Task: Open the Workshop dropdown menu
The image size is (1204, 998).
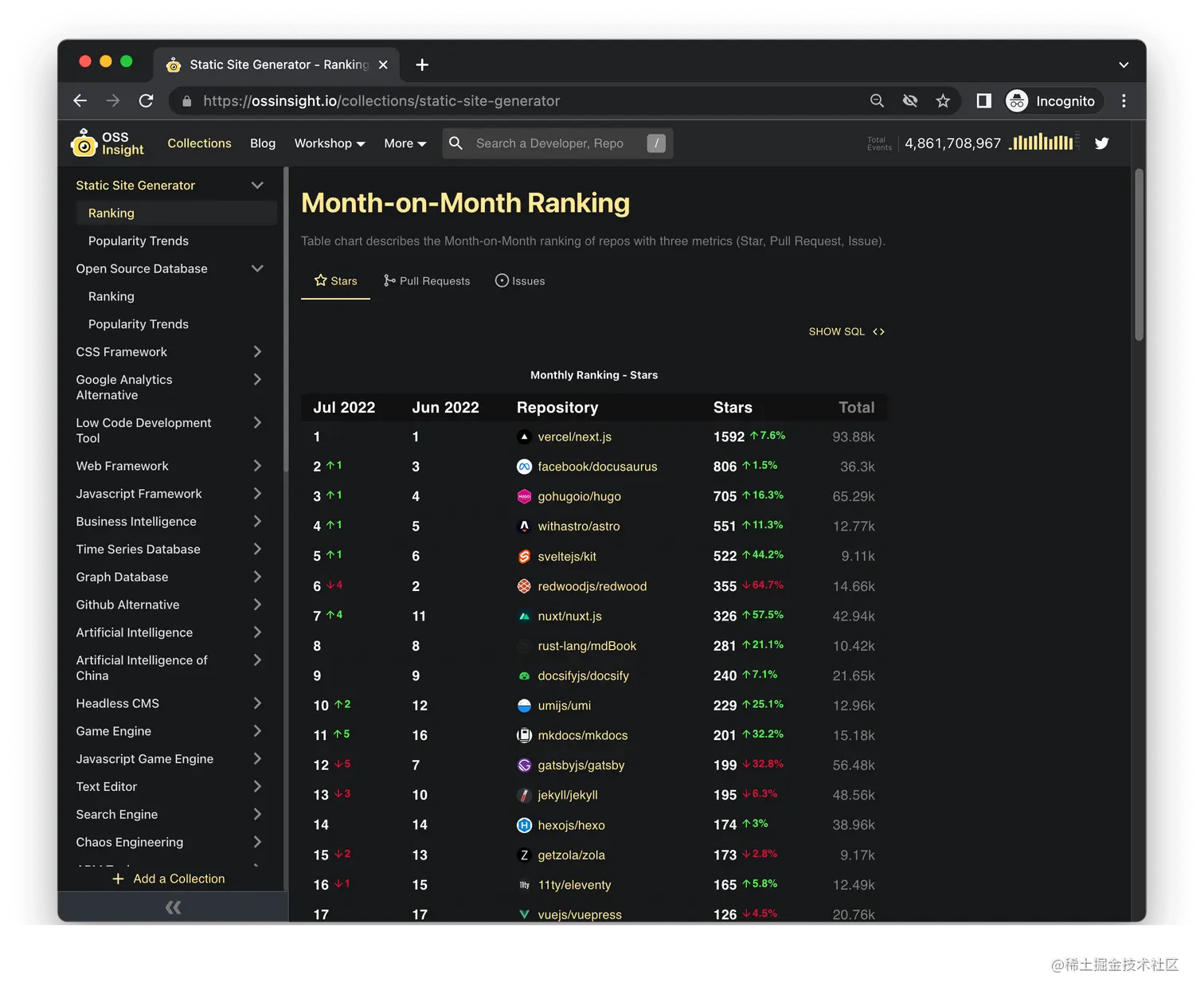Action: coord(329,143)
